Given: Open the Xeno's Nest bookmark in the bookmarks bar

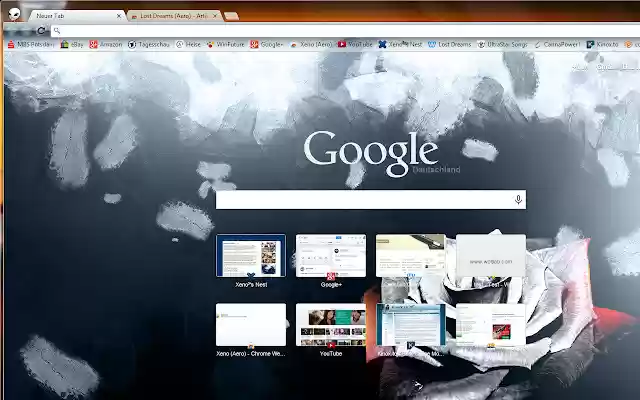Looking at the screenshot, I should (x=400, y=44).
